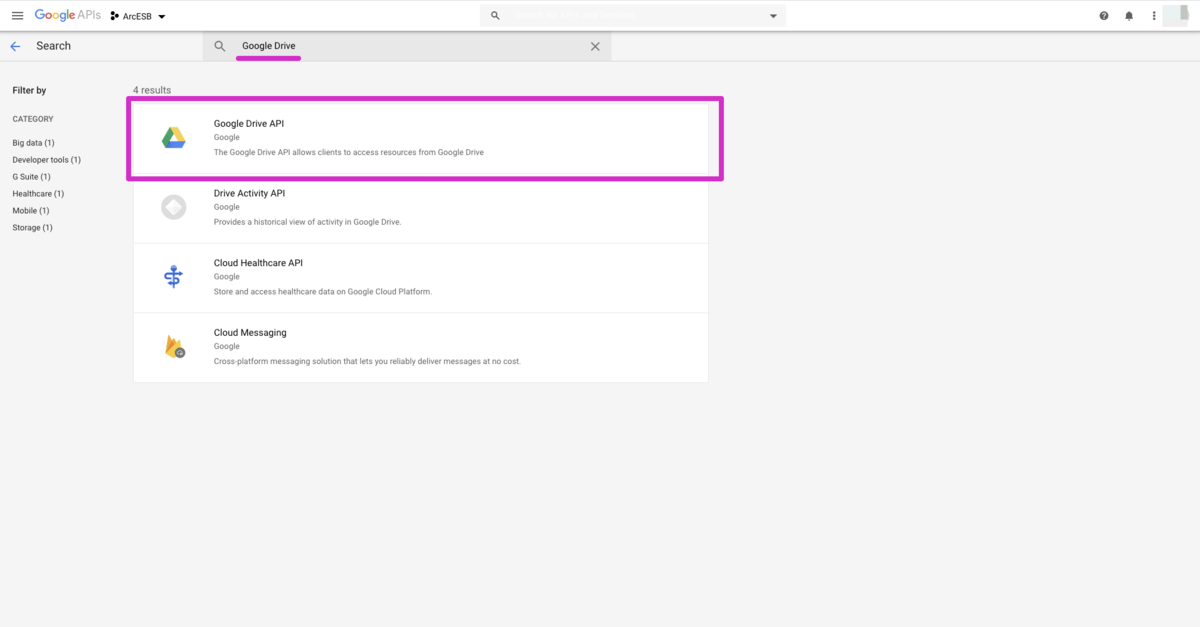The width and height of the screenshot is (1200, 627).
Task: Click the Google Drive API description text
Action: tap(349, 152)
